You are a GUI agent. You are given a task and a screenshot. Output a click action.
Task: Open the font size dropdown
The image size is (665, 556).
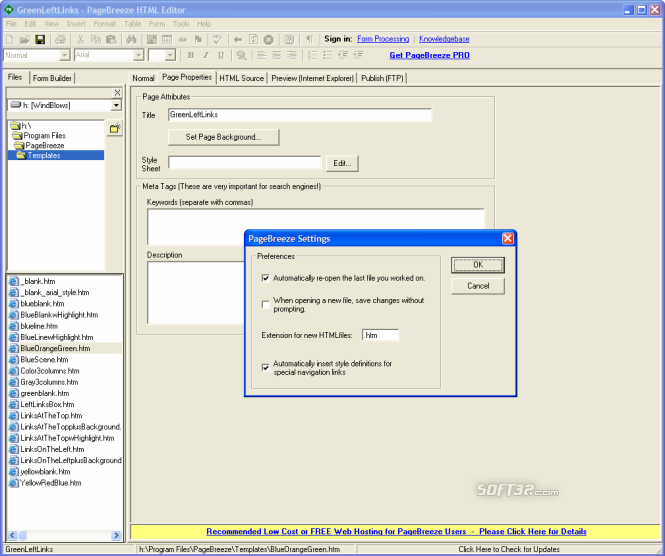pyautogui.click(x=170, y=55)
